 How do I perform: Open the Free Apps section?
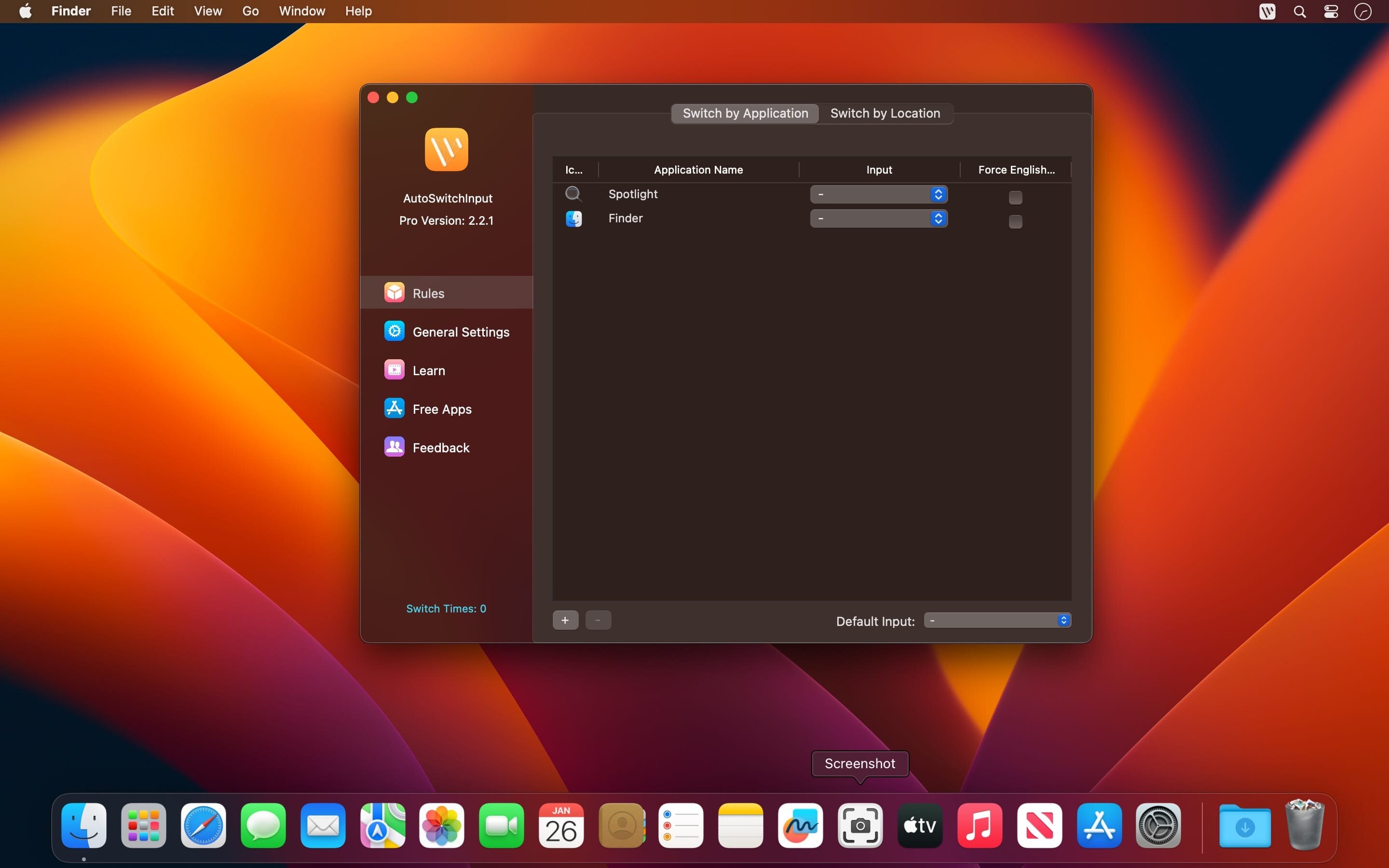[x=441, y=409]
